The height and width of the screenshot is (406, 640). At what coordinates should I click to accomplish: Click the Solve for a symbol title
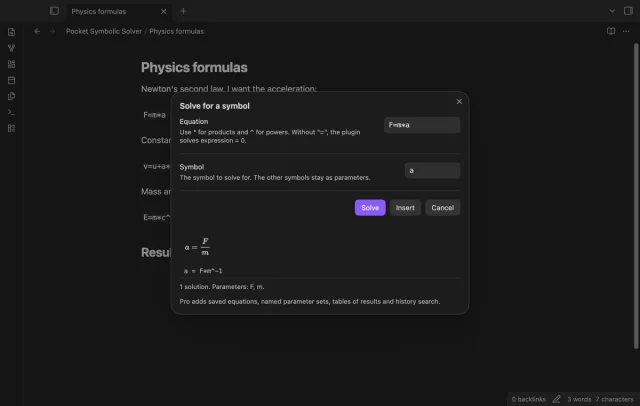point(214,106)
